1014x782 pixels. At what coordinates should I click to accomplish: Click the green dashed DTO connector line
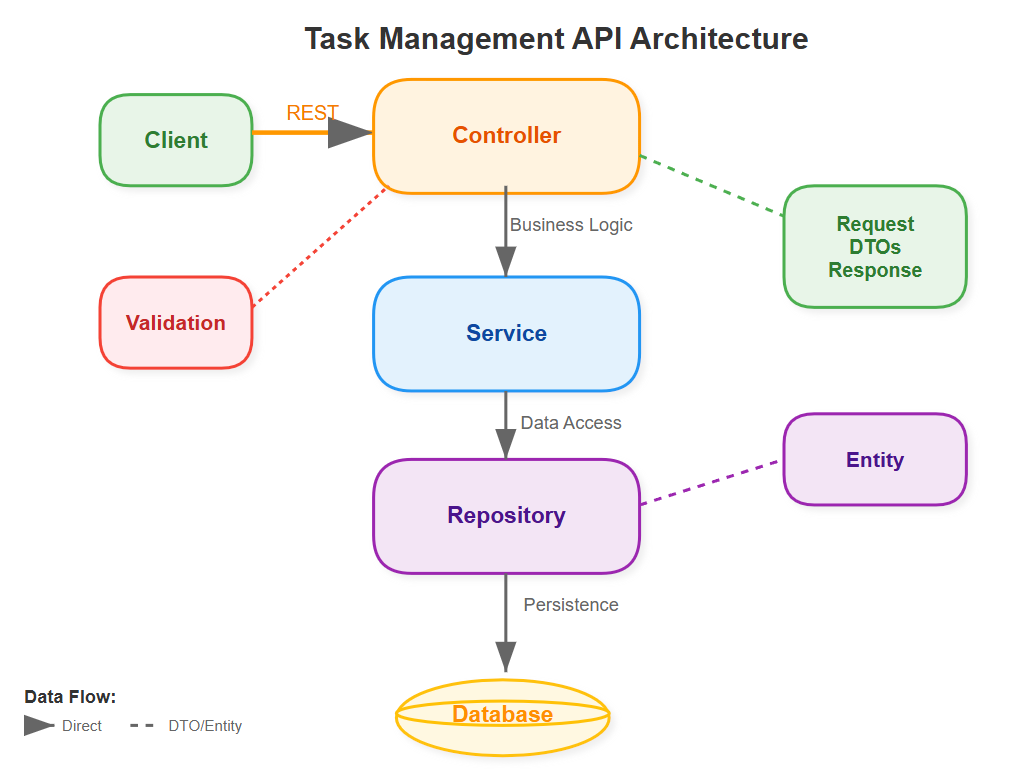click(711, 186)
